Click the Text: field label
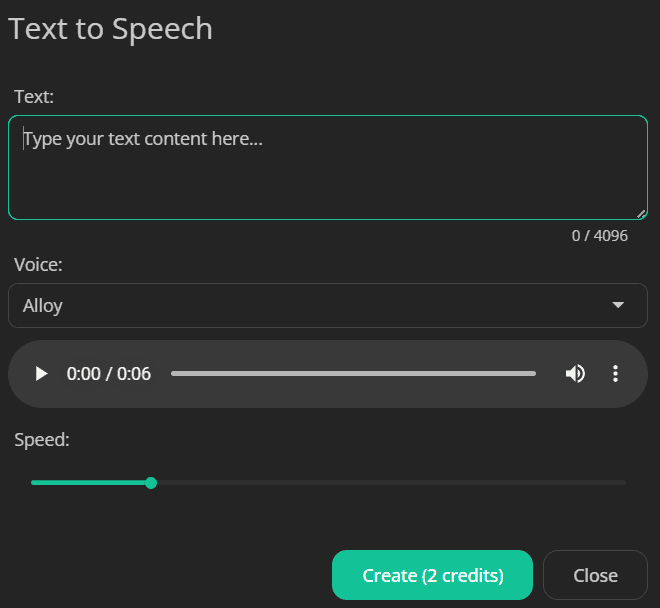660x608 pixels. 34,97
